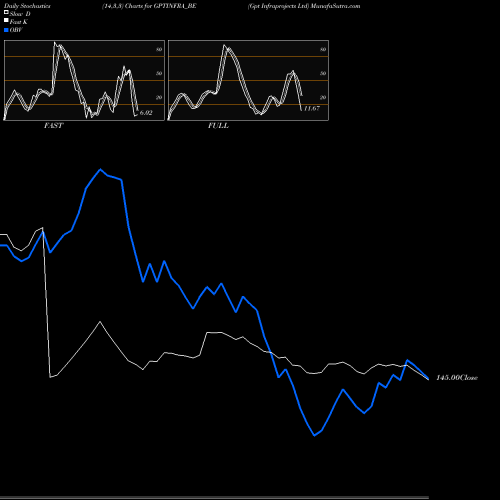This screenshot has width=500, height=500.
Task: Click the 'GPTINFRA_BE' chart title text
Action: point(175,6)
